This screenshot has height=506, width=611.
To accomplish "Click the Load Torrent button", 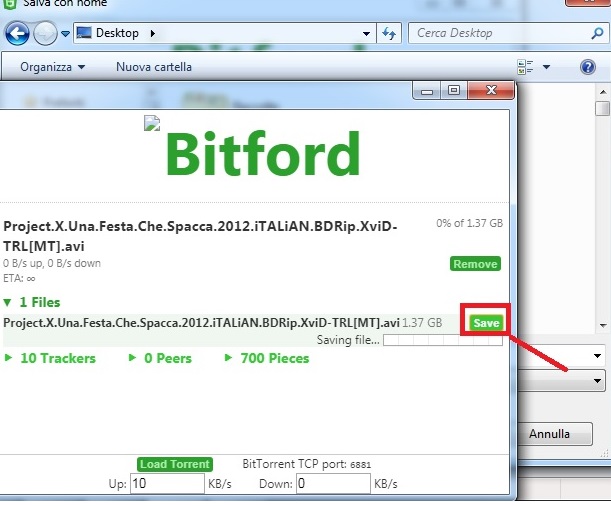I will (175, 464).
